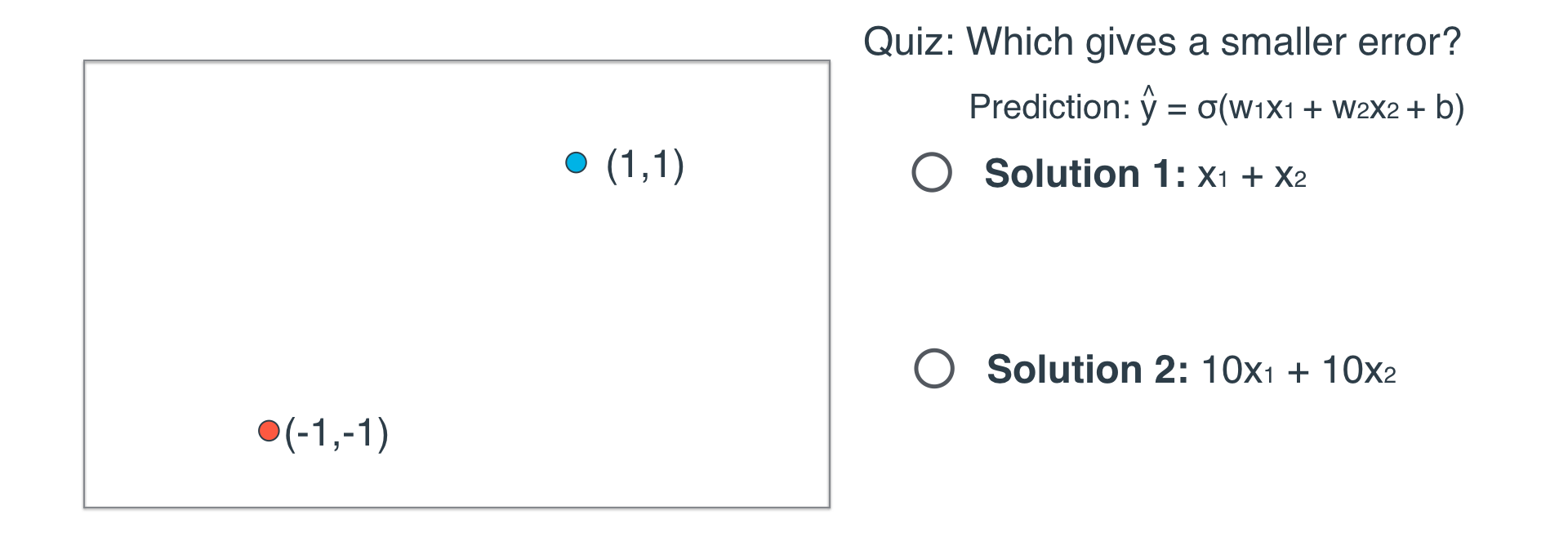Click the bias term b in the formula
This screenshot has height=541, width=1568.
click(x=1444, y=107)
